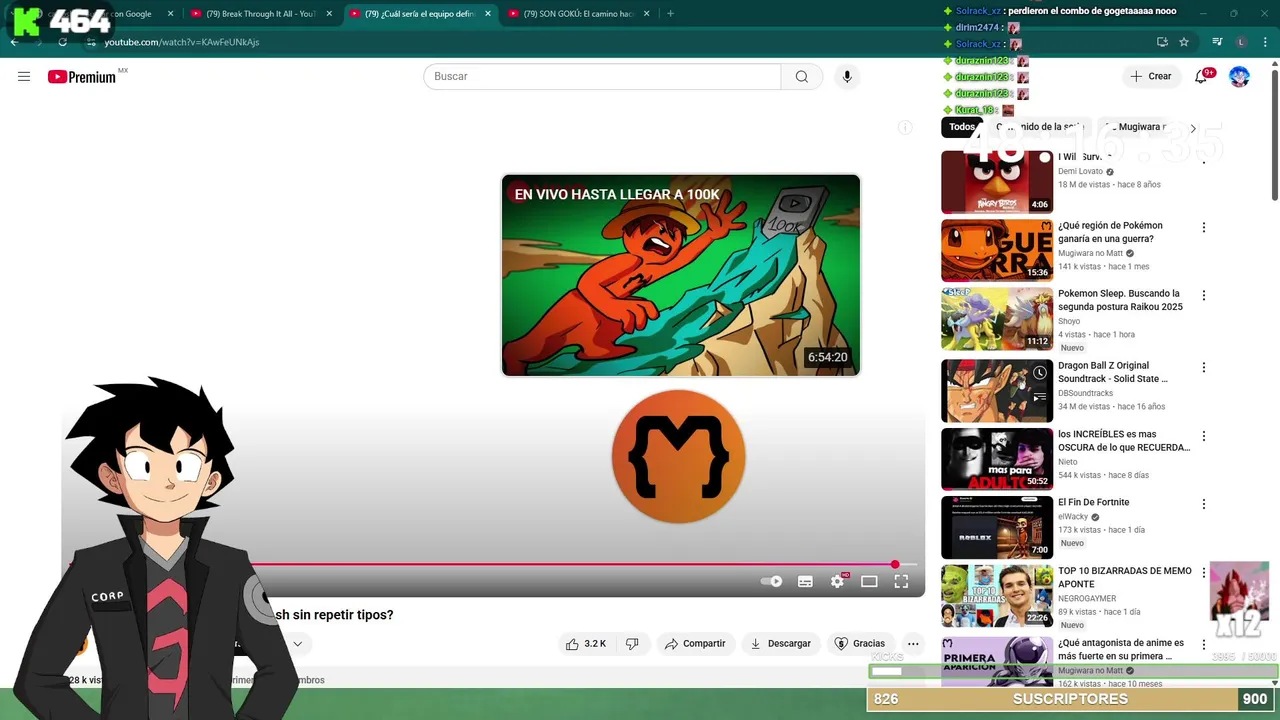Open options menu for El Fin De Fortnite
The image size is (1280, 720).
[x=1204, y=505]
